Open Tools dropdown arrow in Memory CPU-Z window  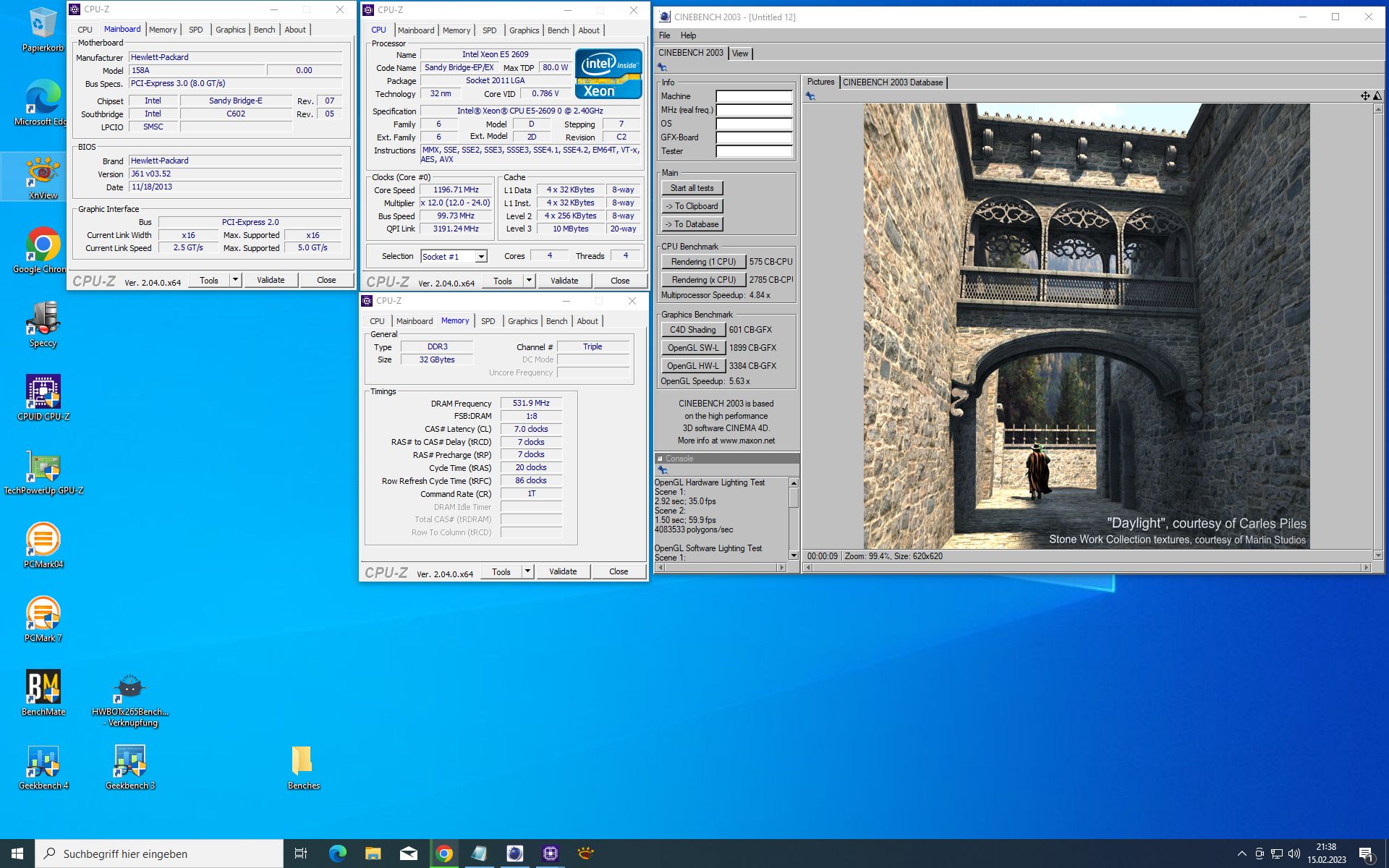click(527, 571)
